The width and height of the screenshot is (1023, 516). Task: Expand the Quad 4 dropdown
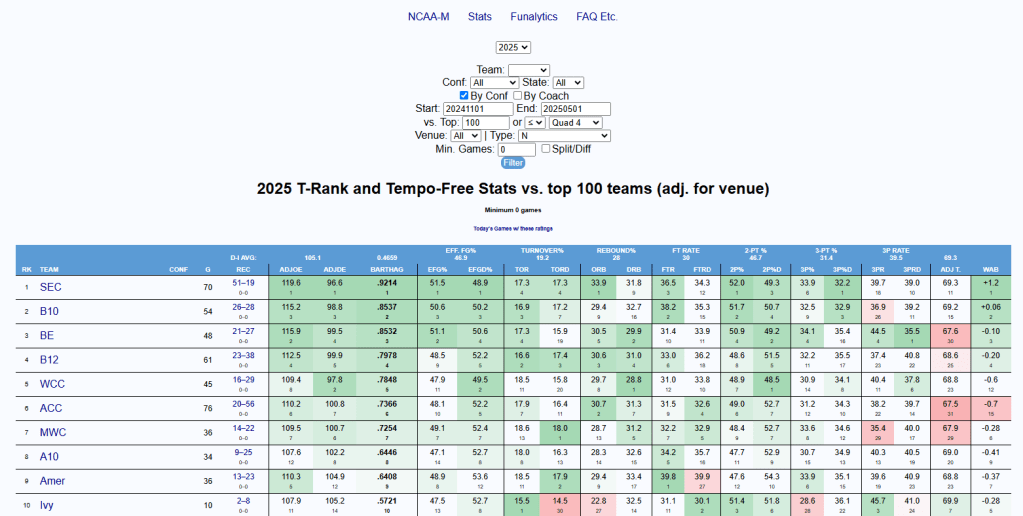click(575, 122)
